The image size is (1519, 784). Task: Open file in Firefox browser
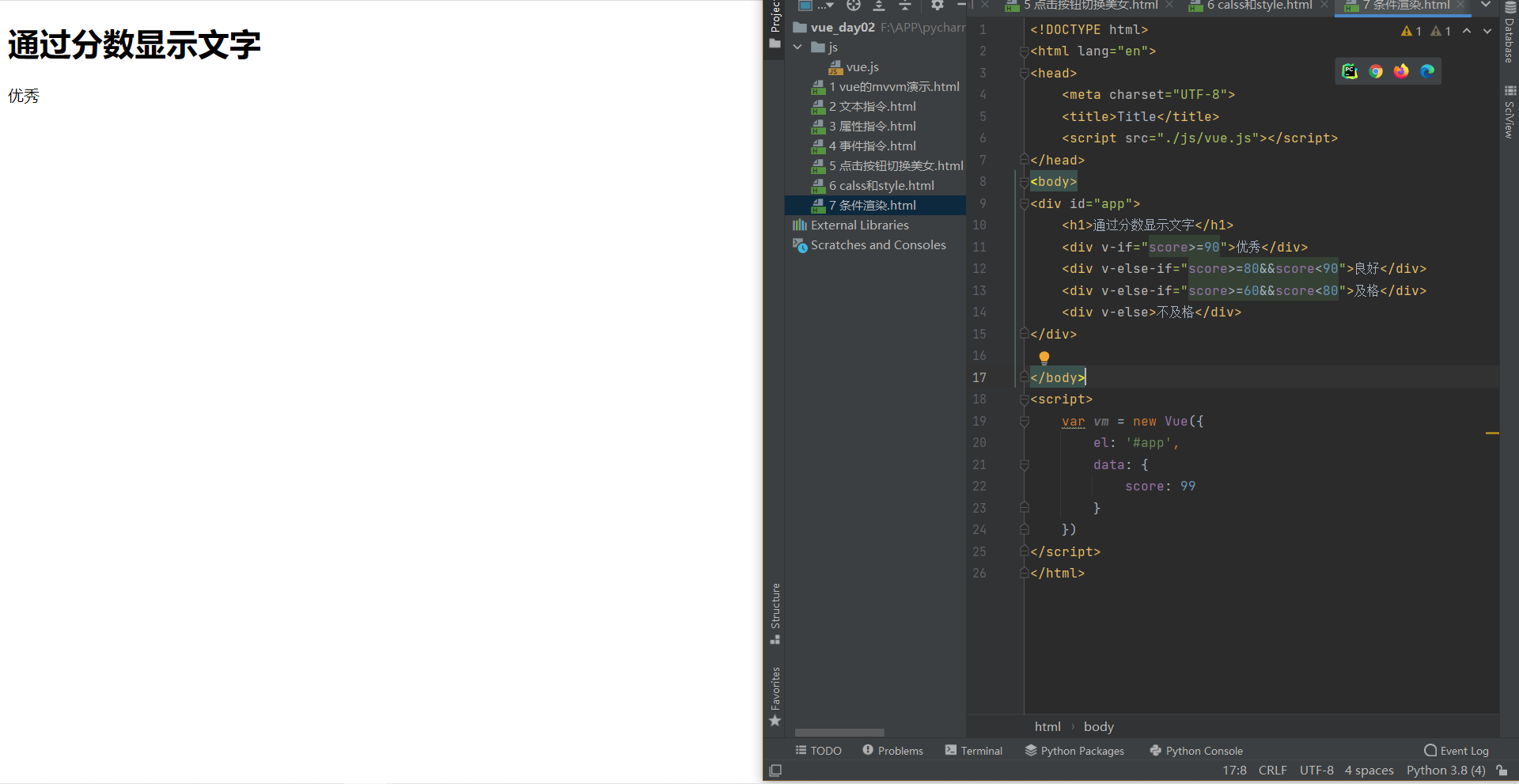pos(1401,71)
